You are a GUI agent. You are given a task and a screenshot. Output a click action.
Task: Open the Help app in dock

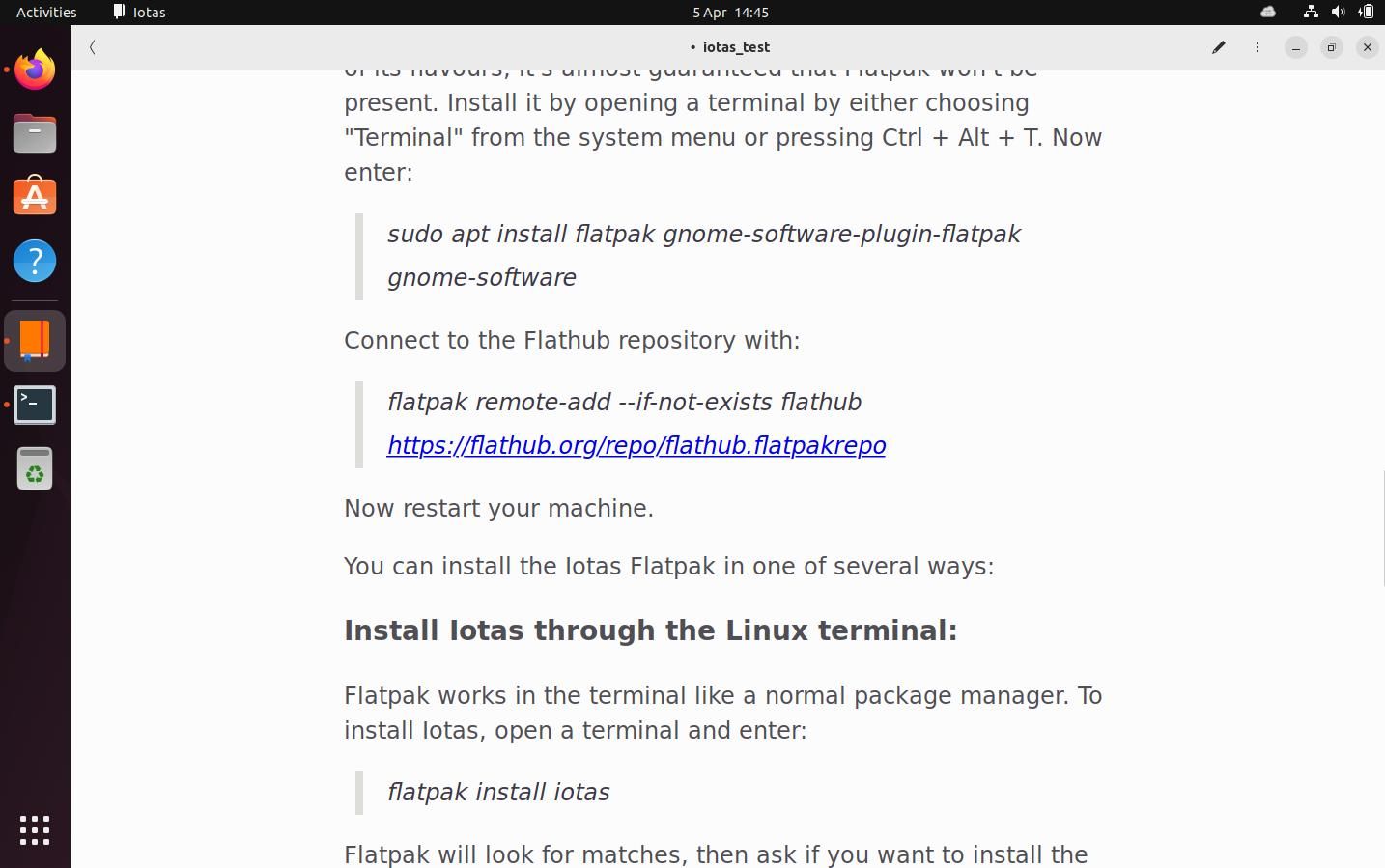coord(35,261)
